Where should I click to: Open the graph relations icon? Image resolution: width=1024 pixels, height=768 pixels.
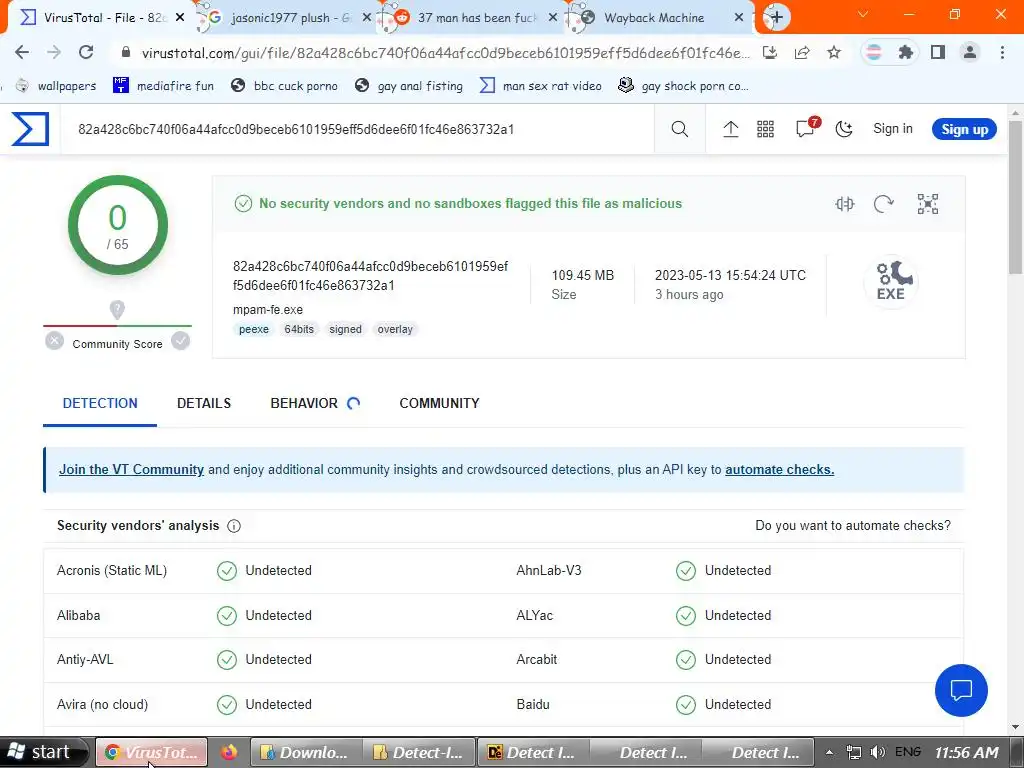[x=927, y=204]
